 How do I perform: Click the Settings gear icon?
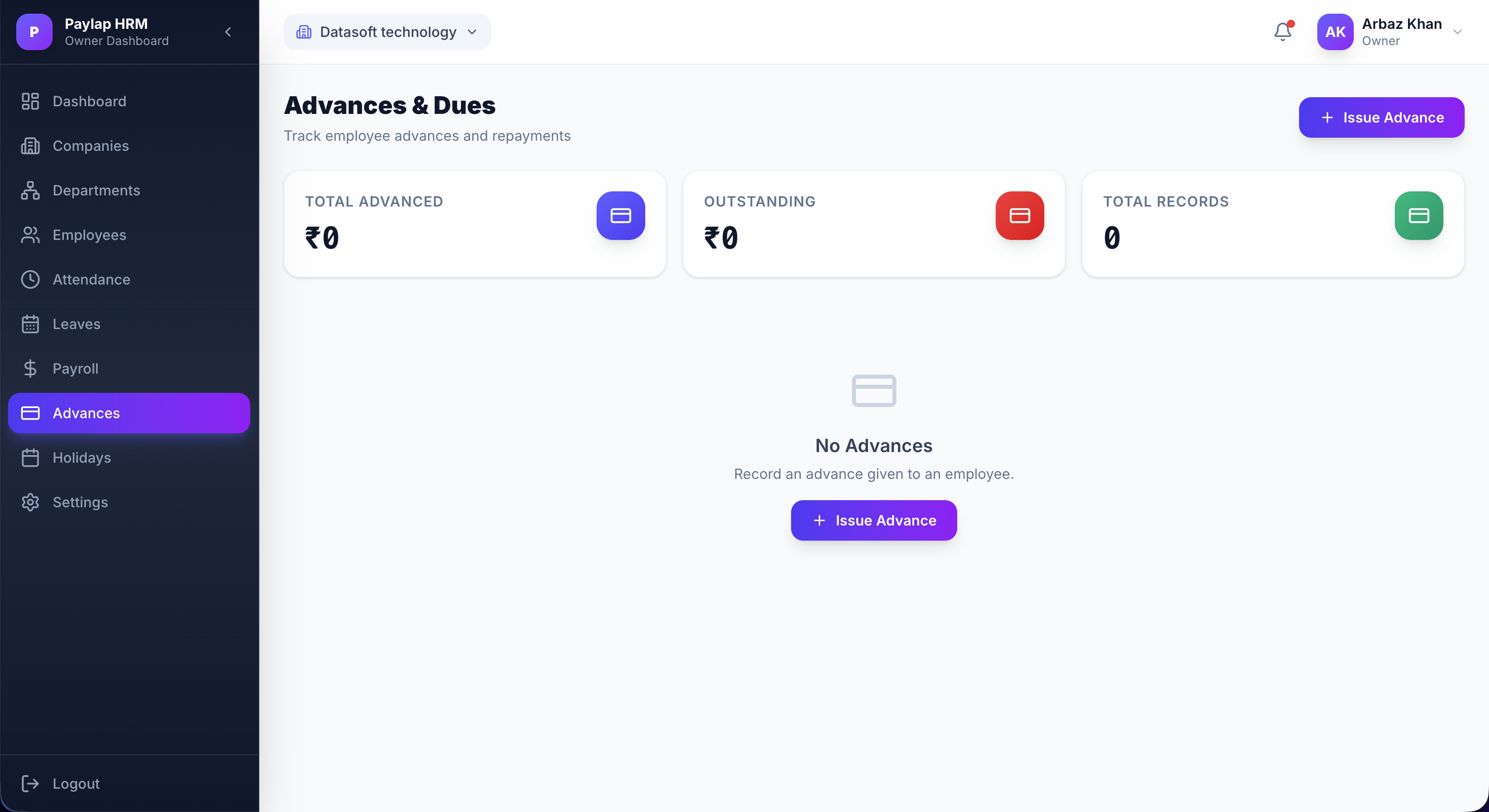point(30,502)
